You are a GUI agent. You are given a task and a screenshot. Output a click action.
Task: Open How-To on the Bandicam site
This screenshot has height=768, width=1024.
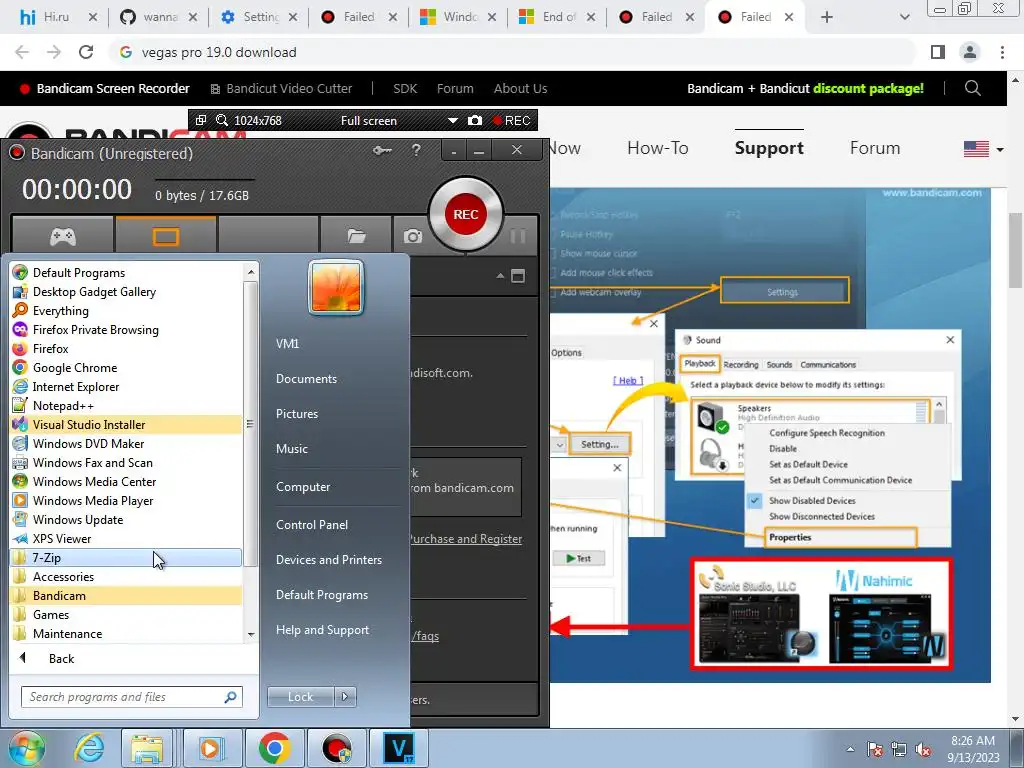pyautogui.click(x=658, y=148)
